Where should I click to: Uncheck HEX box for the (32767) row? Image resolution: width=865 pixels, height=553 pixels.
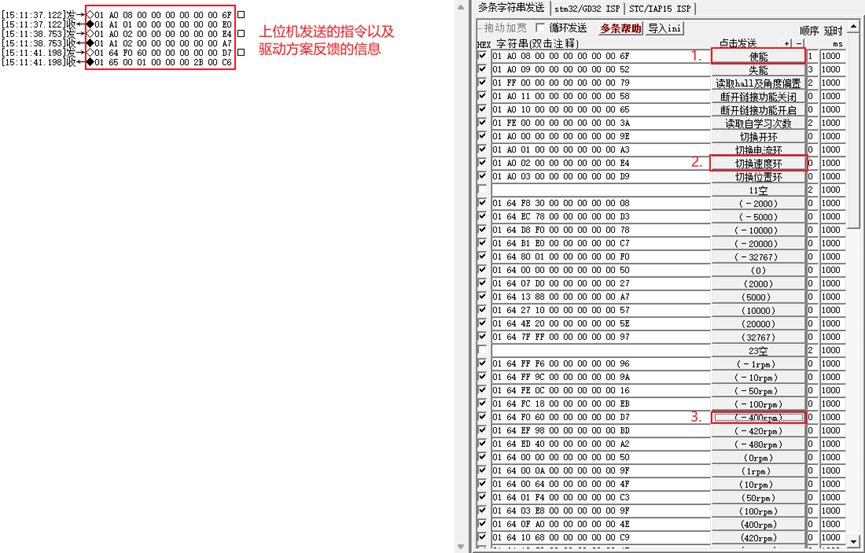coord(483,337)
